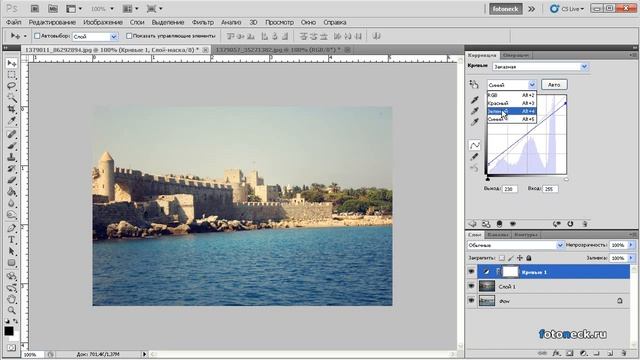Enable Показать управляющие элементы checkbox

tap(129, 36)
